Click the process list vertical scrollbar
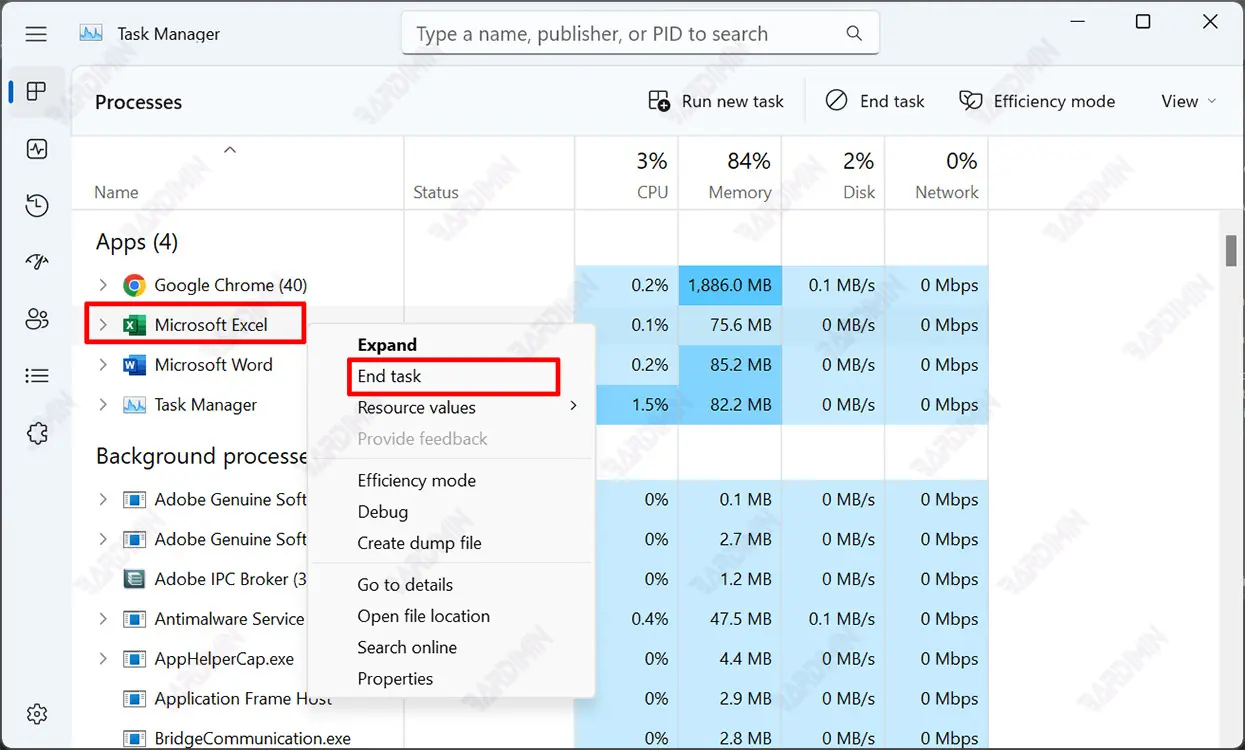The width and height of the screenshot is (1245, 750). coord(1231,250)
